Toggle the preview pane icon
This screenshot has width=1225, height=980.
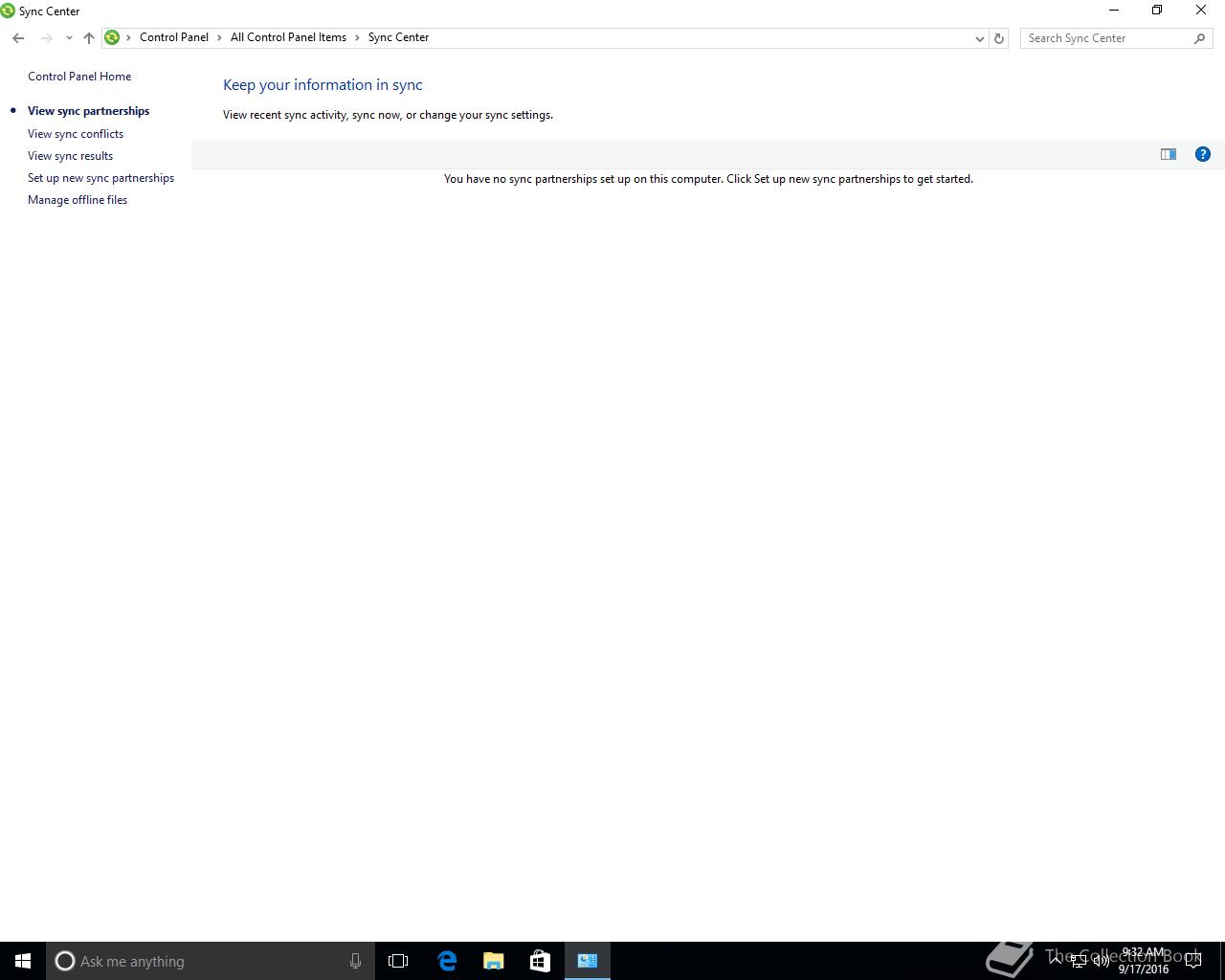(x=1169, y=154)
